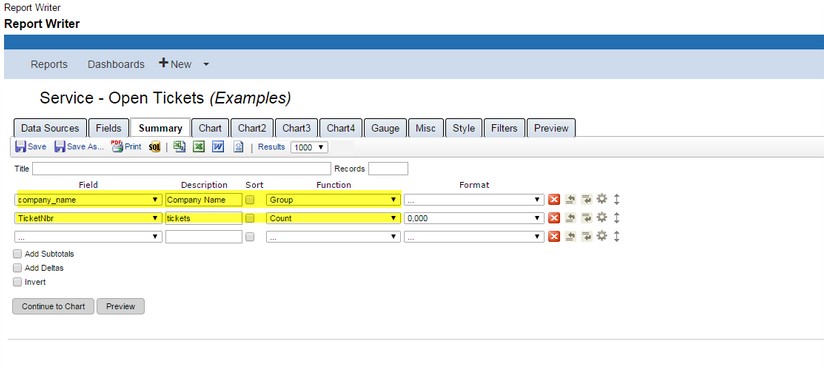This screenshot has height=373, width=824.
Task: Open format dropdown for empty third row
Action: tap(473, 236)
